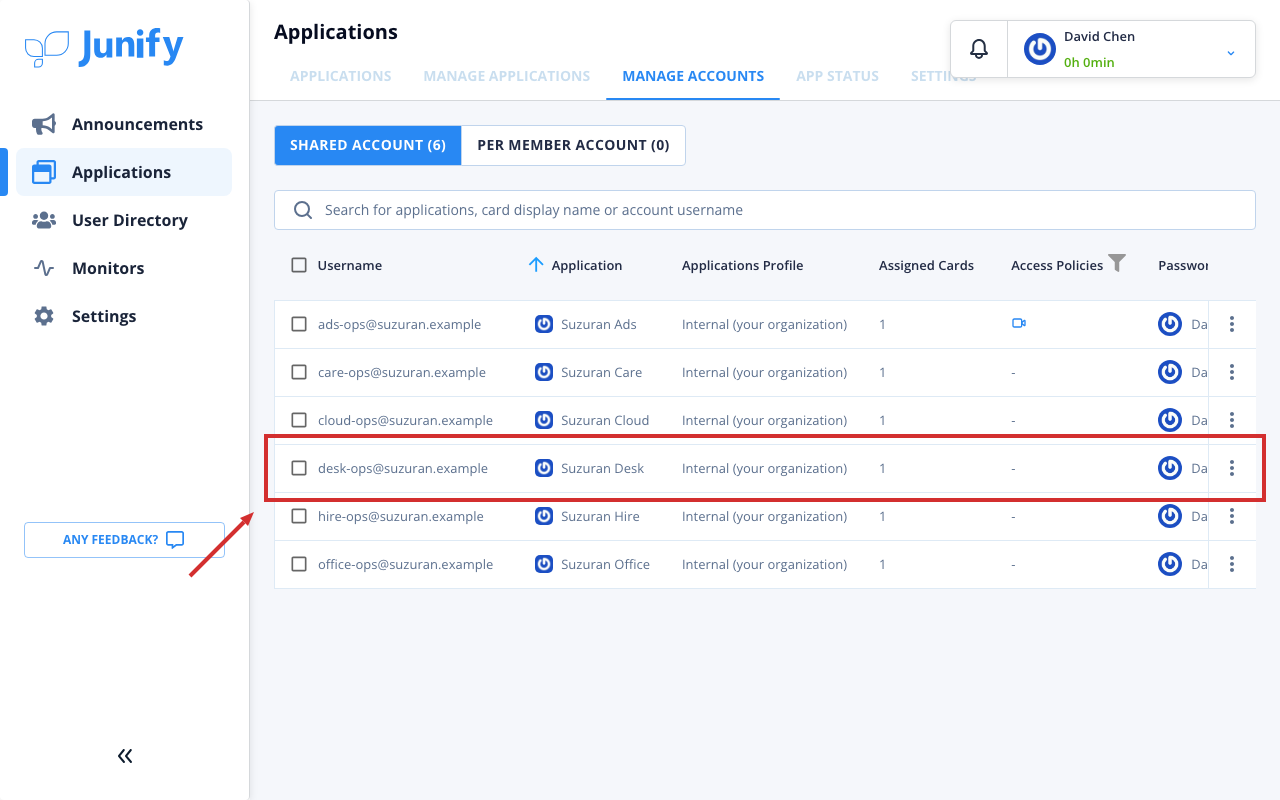Tick the select-all Username header checkbox
Viewport: 1280px width, 800px height.
coord(299,265)
